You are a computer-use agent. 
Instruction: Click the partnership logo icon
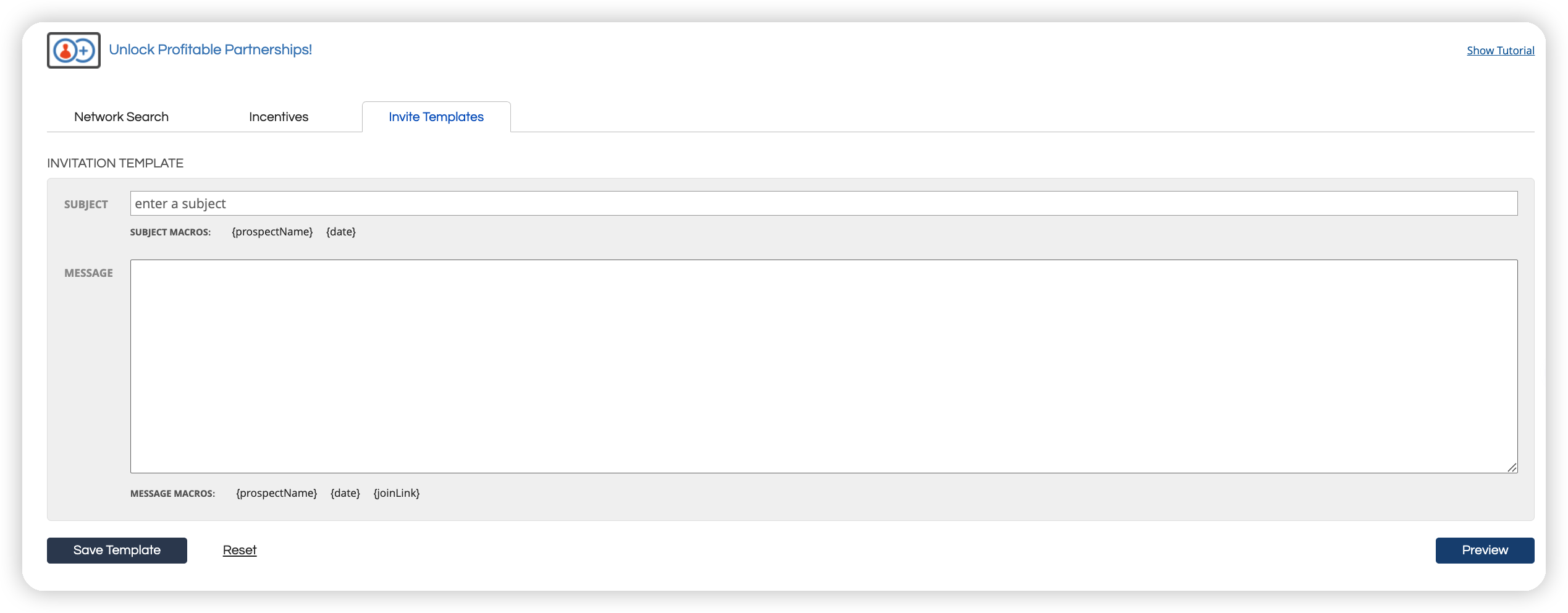pos(74,50)
